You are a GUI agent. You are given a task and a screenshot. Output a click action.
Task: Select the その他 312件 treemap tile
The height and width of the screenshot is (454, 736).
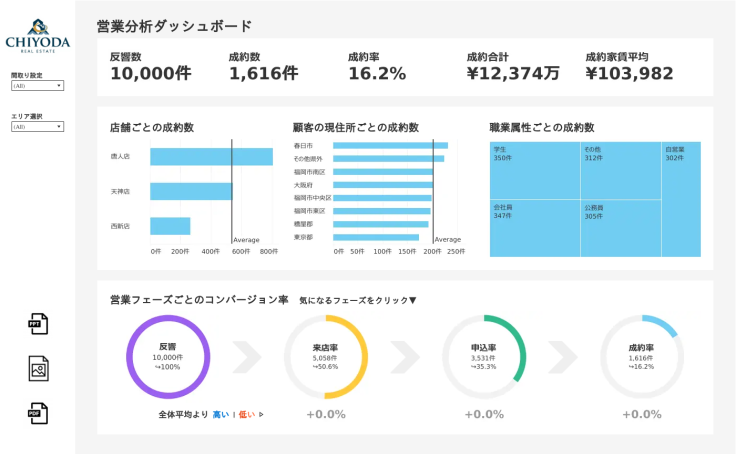tap(621, 170)
